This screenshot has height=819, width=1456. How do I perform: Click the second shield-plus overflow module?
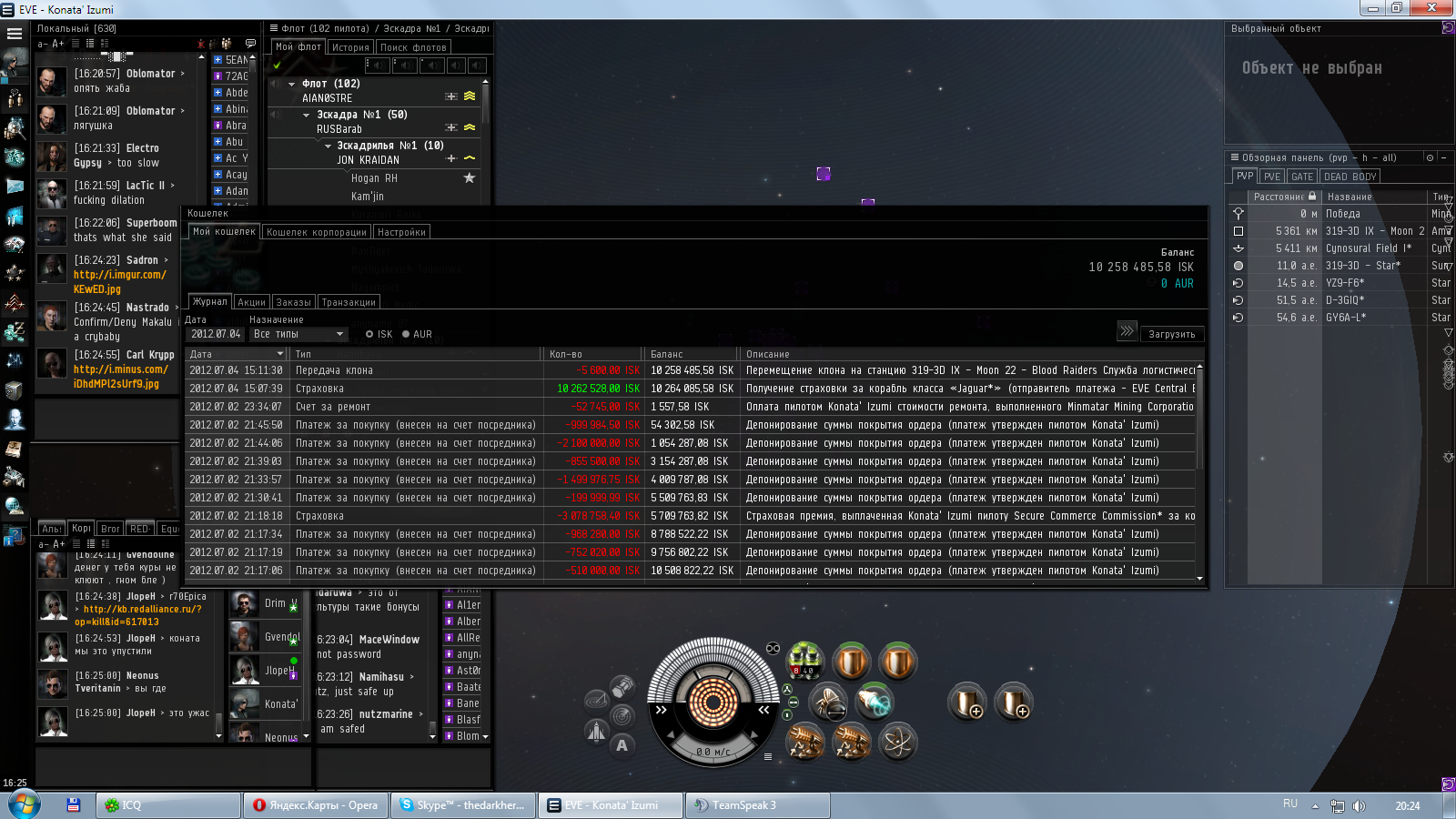tap(1013, 702)
